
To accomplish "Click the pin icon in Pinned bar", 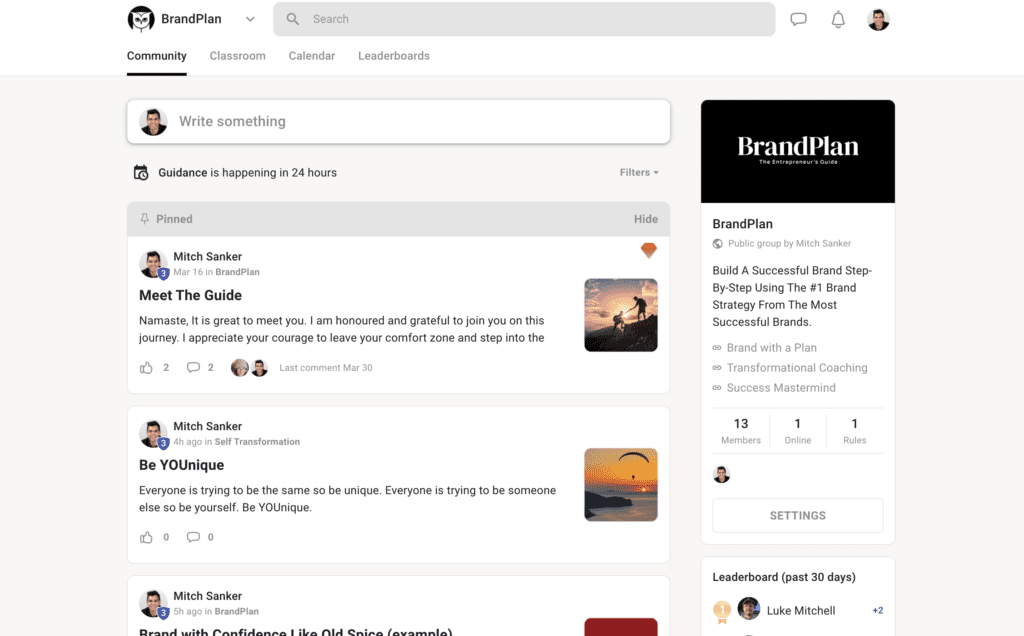I will click(145, 219).
